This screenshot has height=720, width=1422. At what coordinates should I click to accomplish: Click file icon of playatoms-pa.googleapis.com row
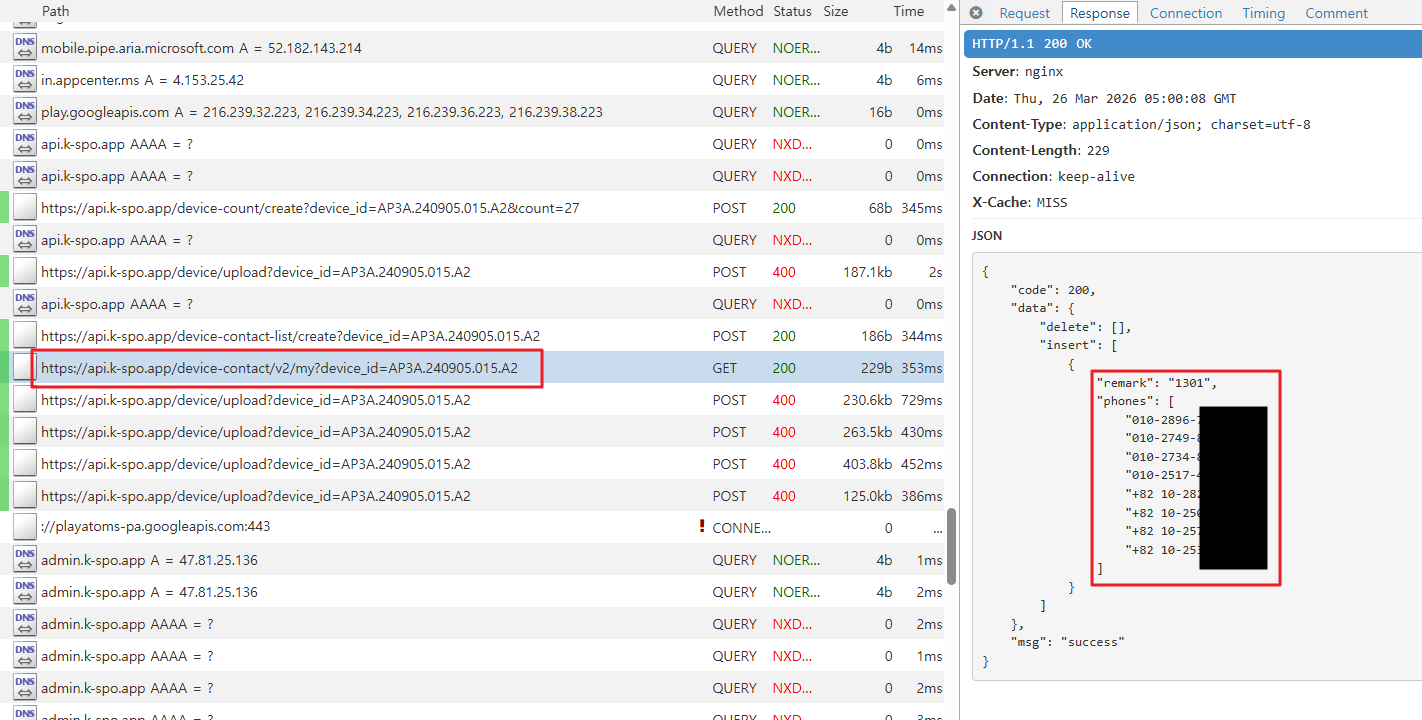25,527
